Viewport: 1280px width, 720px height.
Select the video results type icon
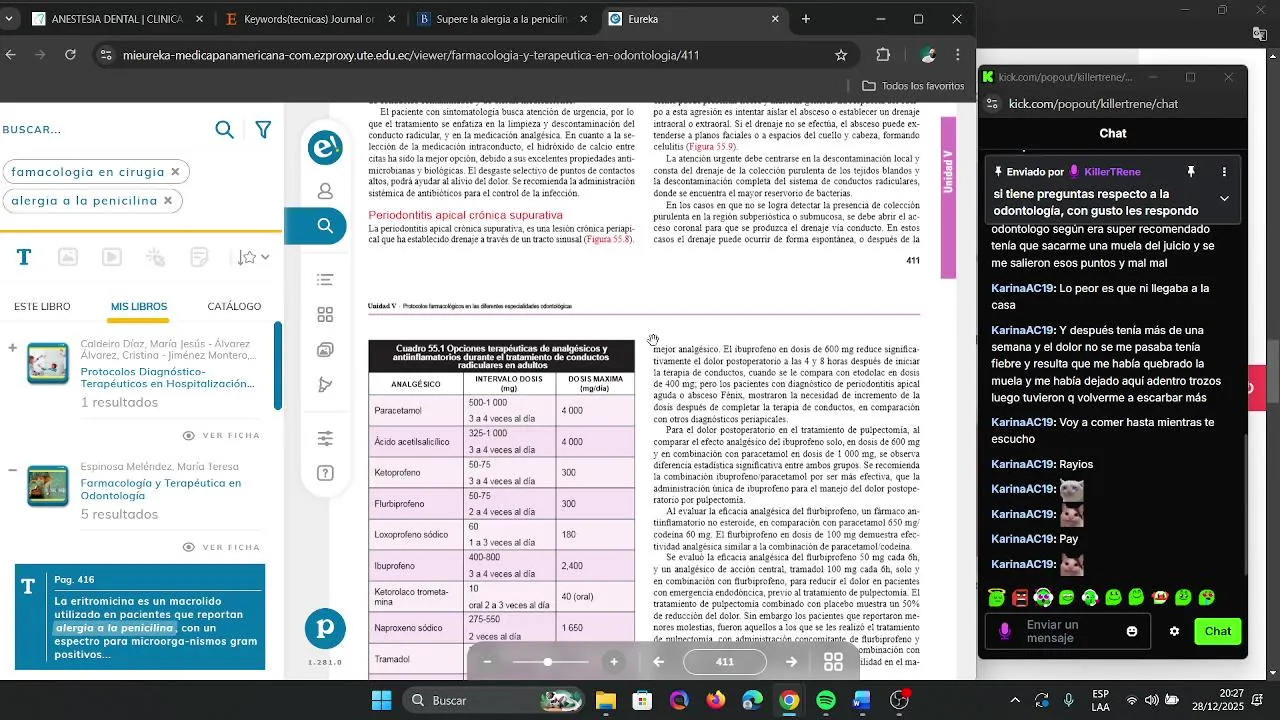[112, 257]
